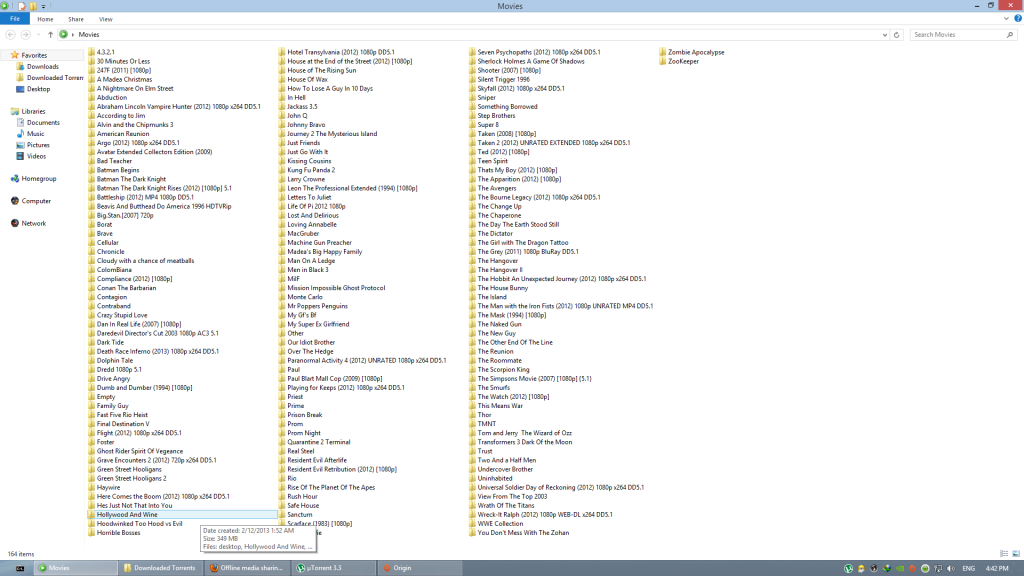
Task: Click the NVIDIA system tray icon
Action: point(899,568)
